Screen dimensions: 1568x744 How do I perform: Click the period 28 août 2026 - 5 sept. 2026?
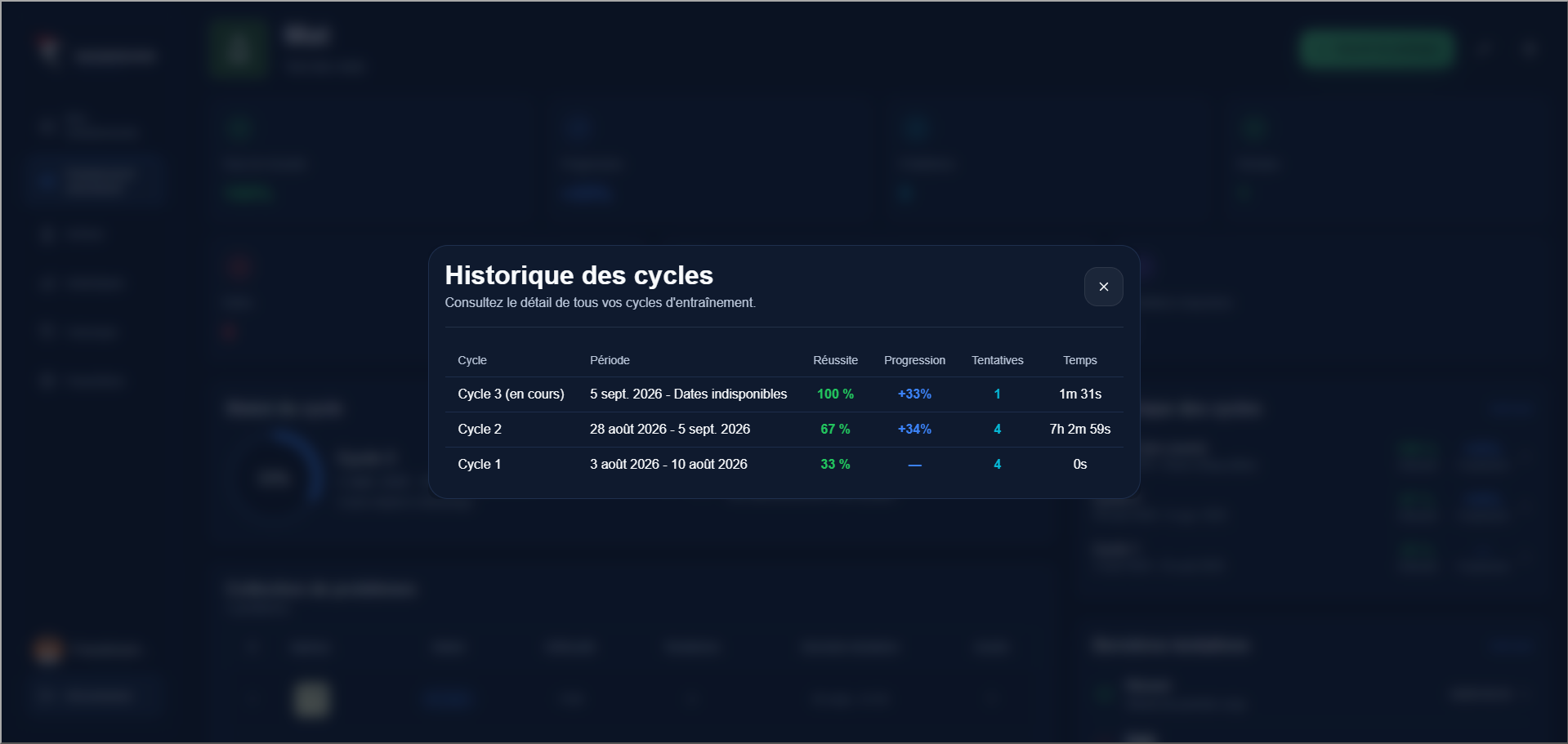coord(670,429)
